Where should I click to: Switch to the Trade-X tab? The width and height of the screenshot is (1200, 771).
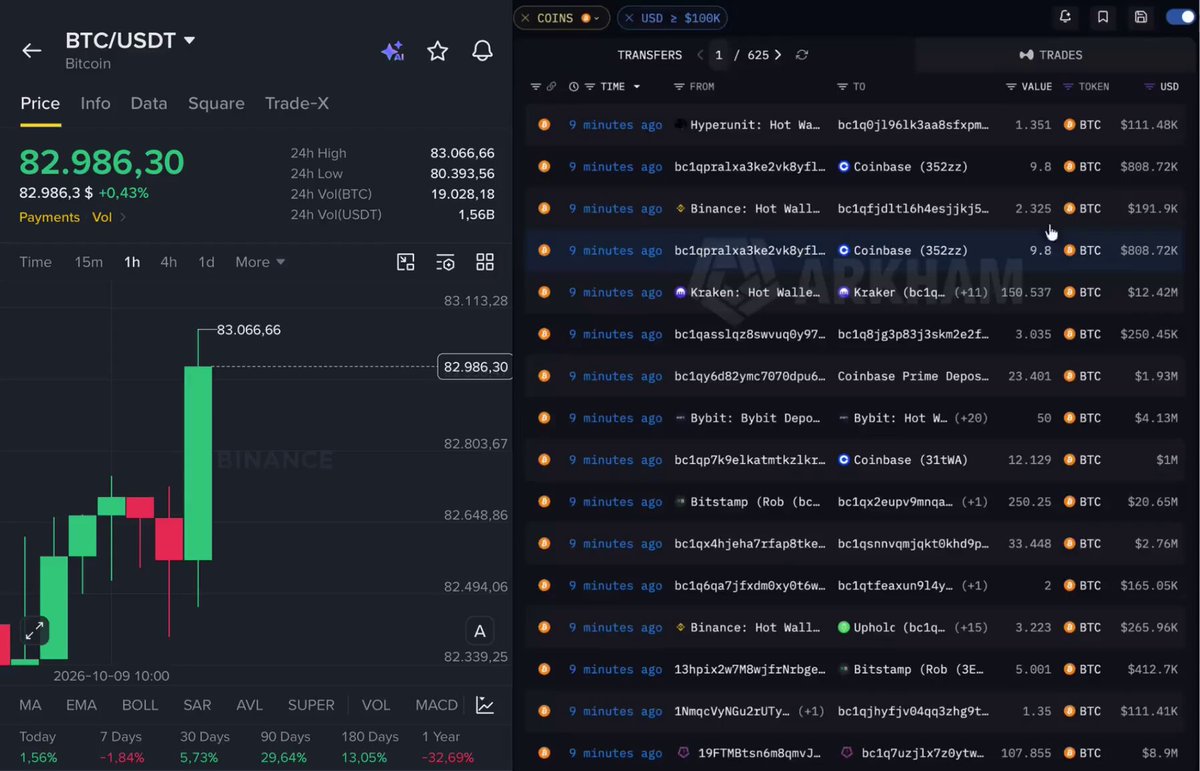click(x=297, y=103)
